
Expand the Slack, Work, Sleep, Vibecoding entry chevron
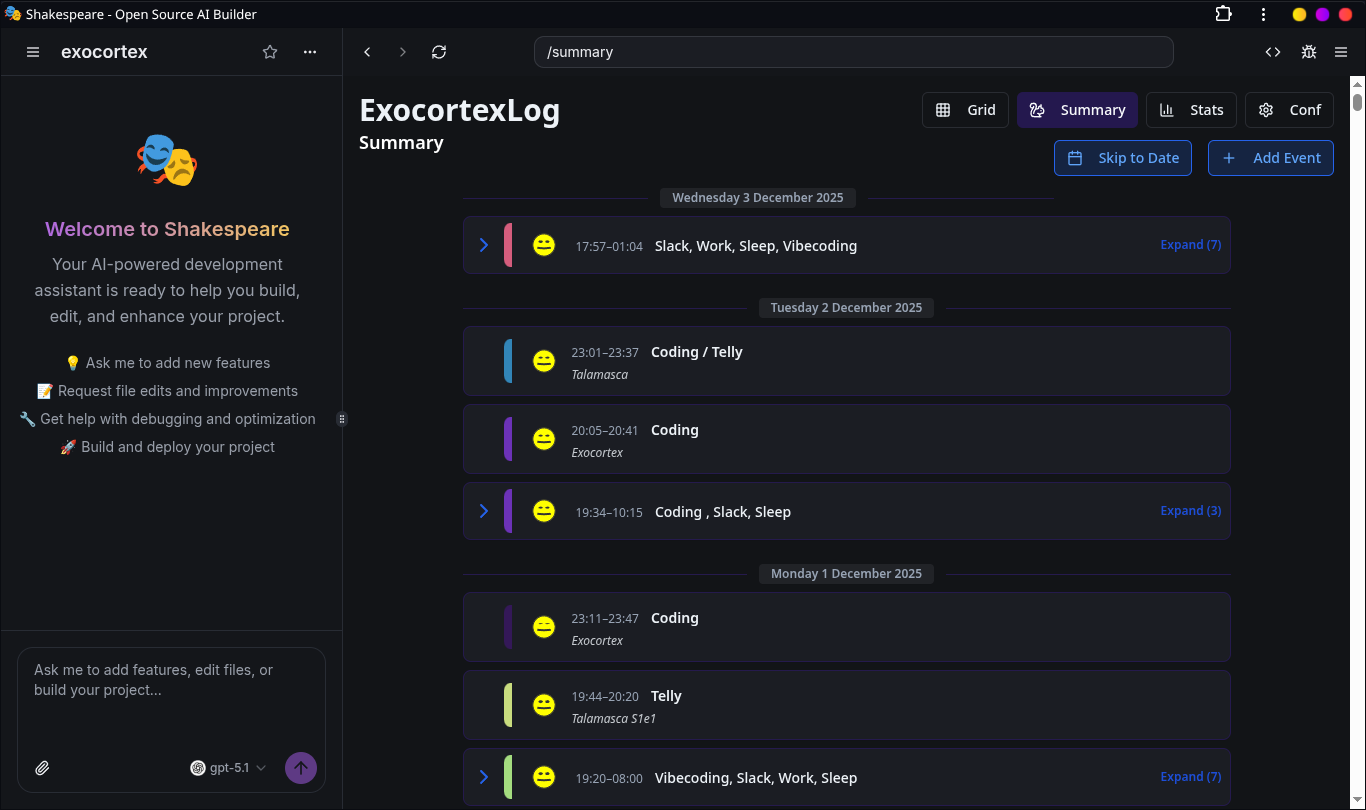click(x=484, y=245)
